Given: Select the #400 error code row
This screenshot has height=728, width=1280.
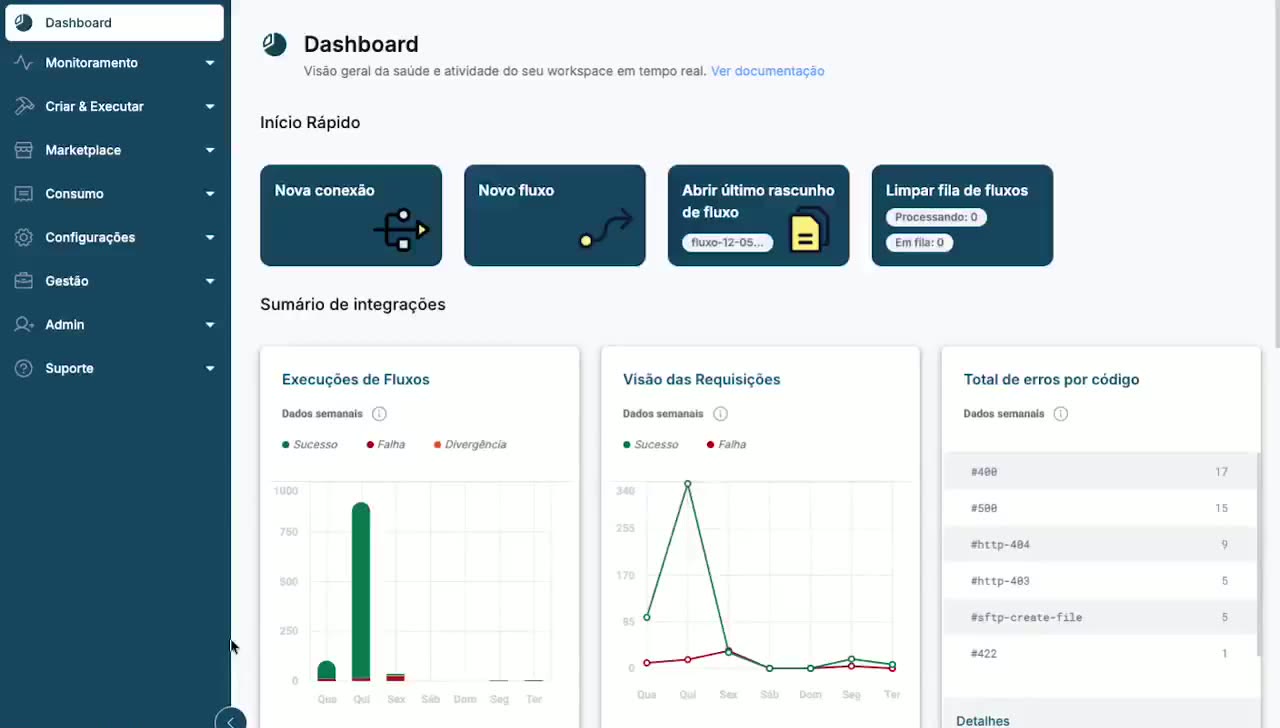Looking at the screenshot, I should (1099, 472).
